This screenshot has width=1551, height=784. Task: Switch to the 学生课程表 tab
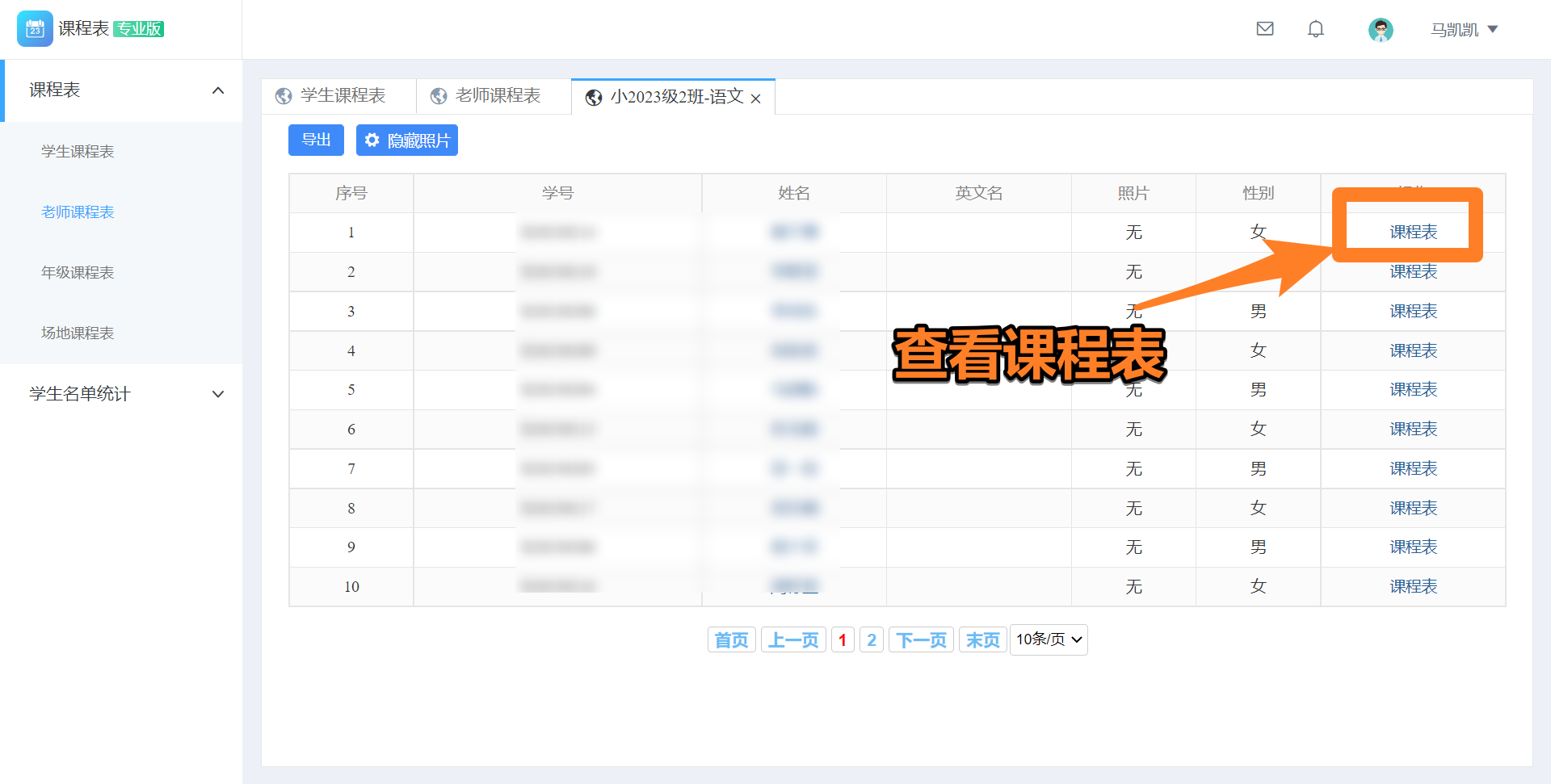339,96
